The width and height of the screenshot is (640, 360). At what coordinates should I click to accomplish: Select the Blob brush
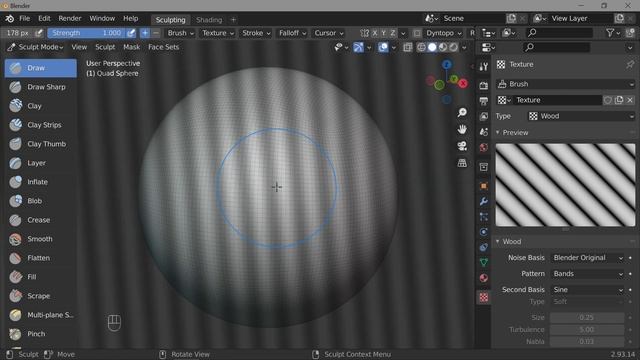40,201
